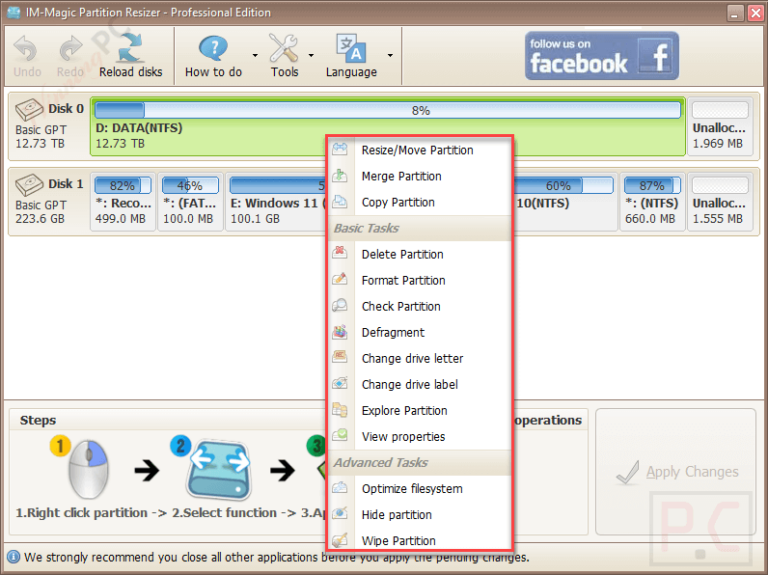The width and height of the screenshot is (768, 575).
Task: Select Disk 1 unallocated 1.555 MB space
Action: [720, 201]
